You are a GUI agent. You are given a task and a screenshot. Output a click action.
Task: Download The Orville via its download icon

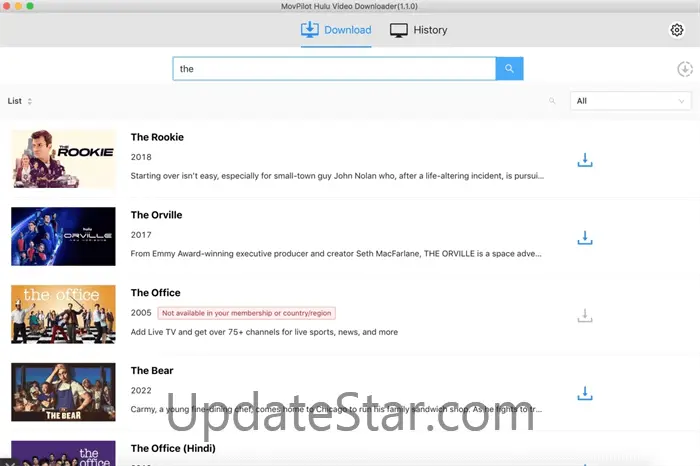(585, 237)
